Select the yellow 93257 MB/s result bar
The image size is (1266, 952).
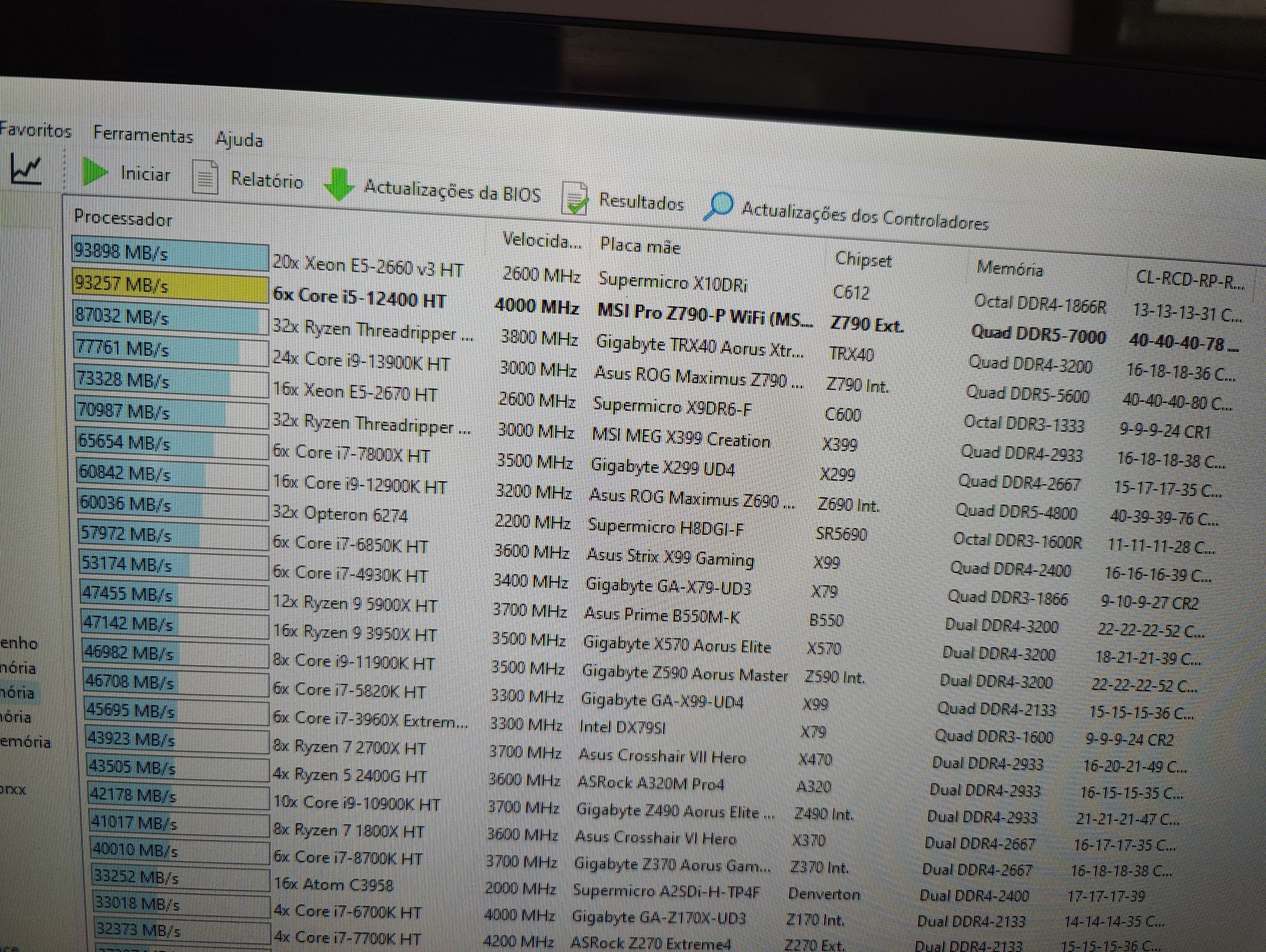pos(170,287)
